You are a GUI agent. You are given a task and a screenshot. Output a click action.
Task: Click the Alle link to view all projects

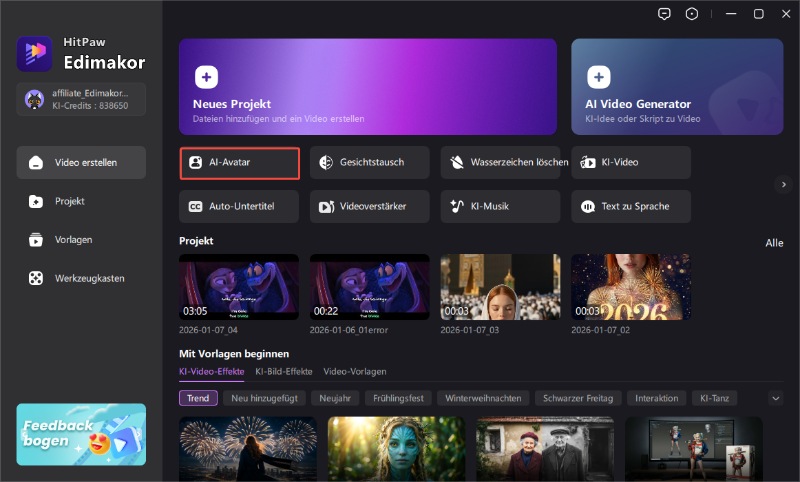point(774,242)
